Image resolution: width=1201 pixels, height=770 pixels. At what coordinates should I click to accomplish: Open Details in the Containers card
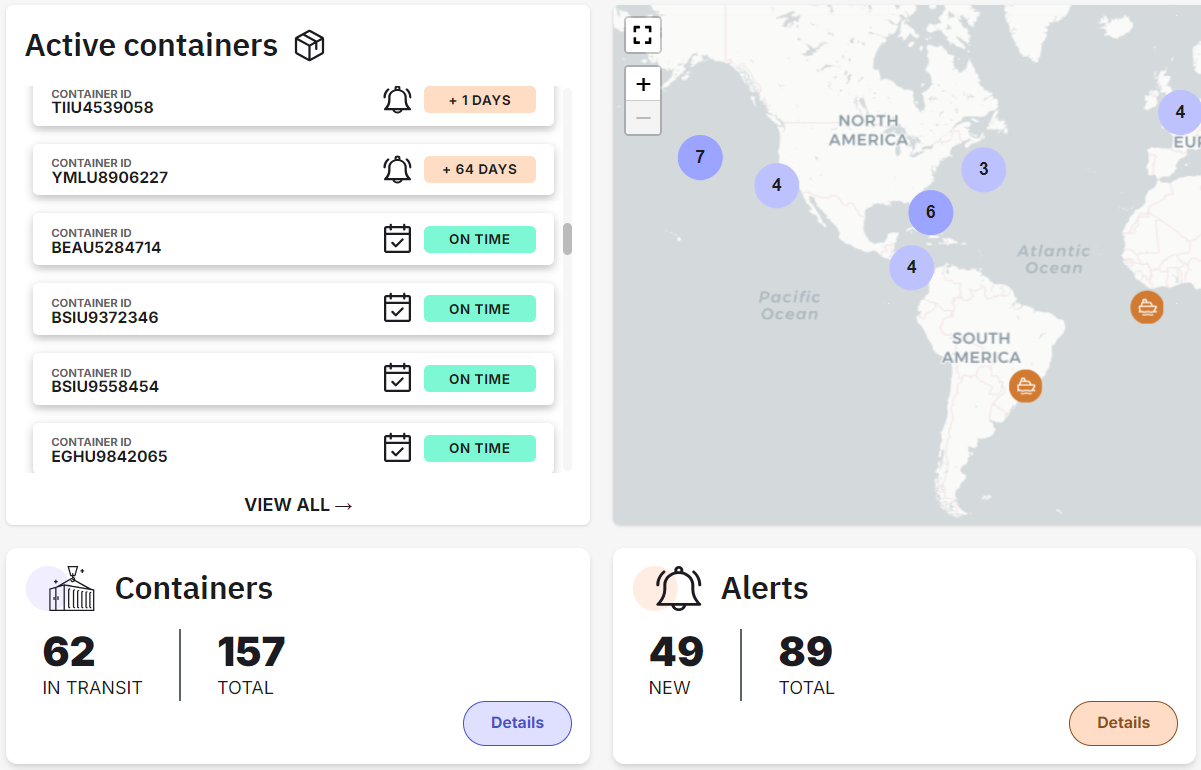click(517, 723)
